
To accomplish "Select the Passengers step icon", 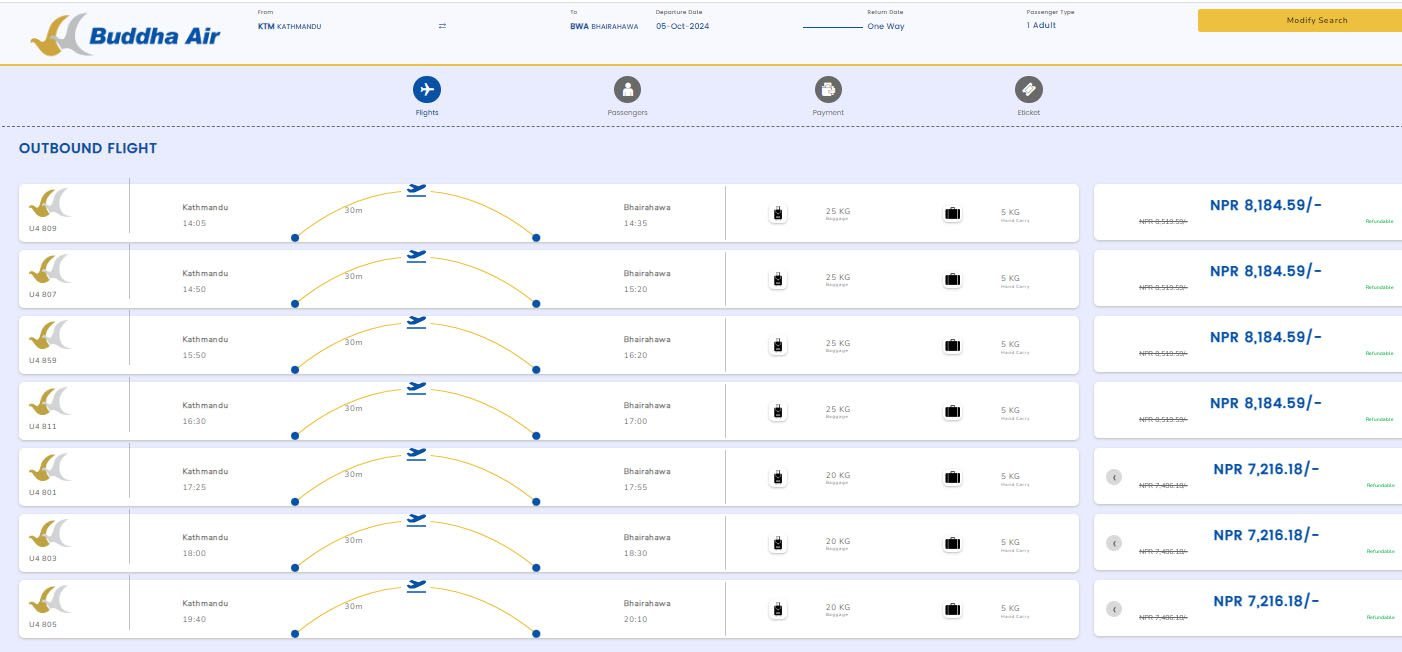I will [627, 90].
